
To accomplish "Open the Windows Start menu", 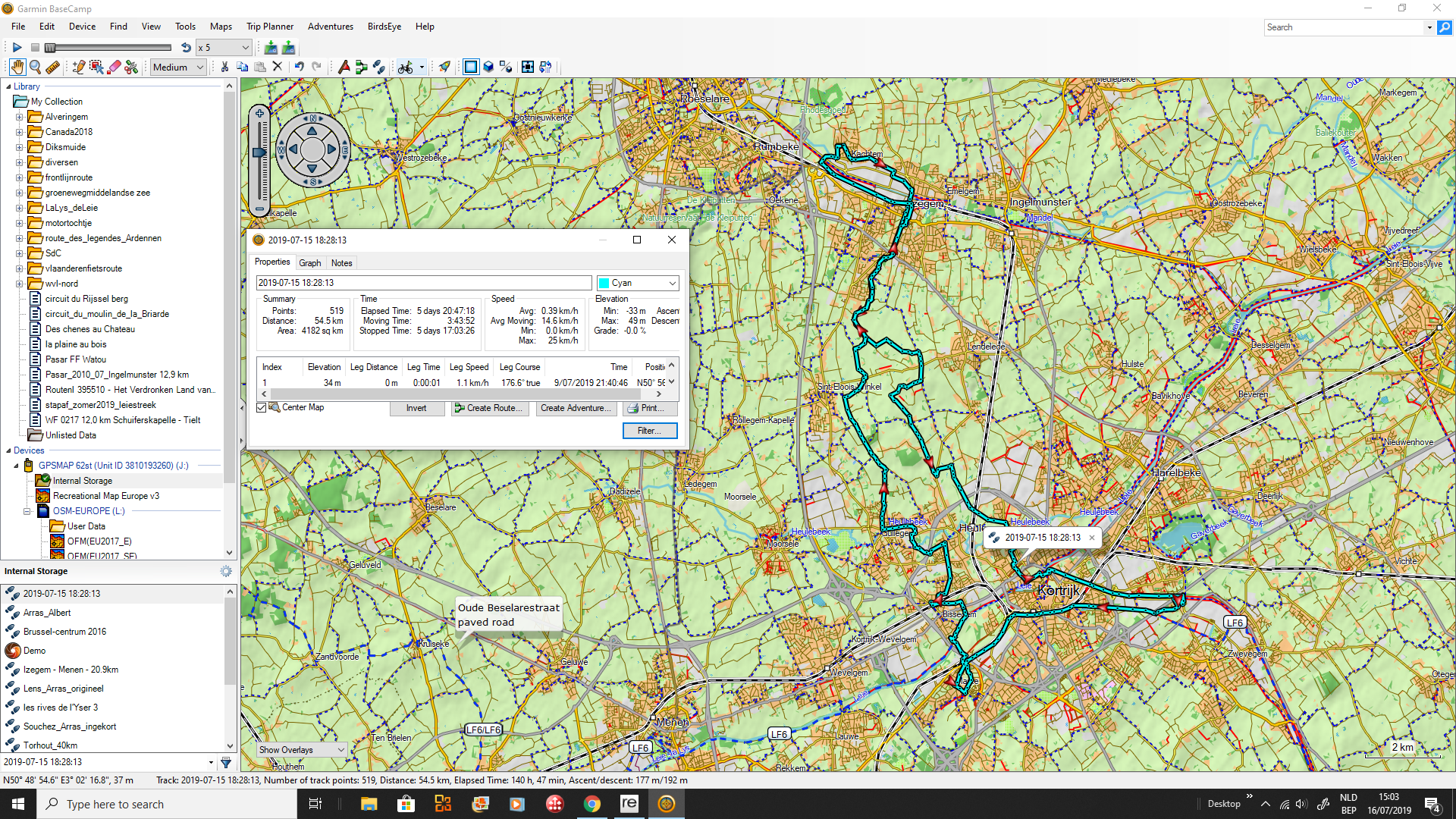I will tap(18, 804).
